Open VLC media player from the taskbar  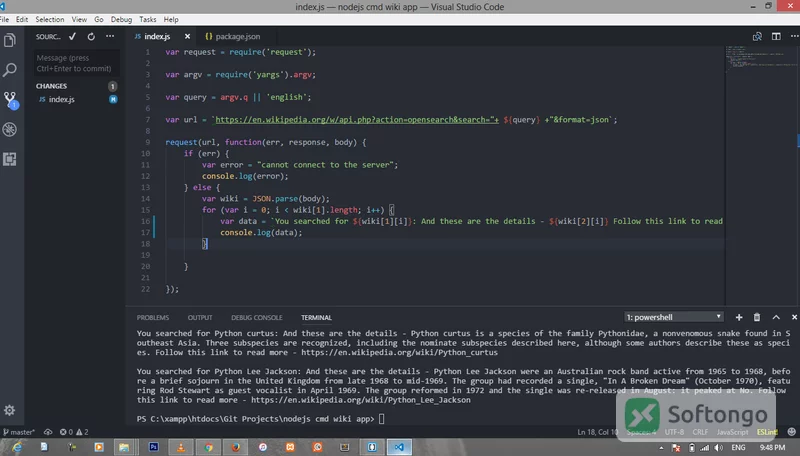click(181, 447)
